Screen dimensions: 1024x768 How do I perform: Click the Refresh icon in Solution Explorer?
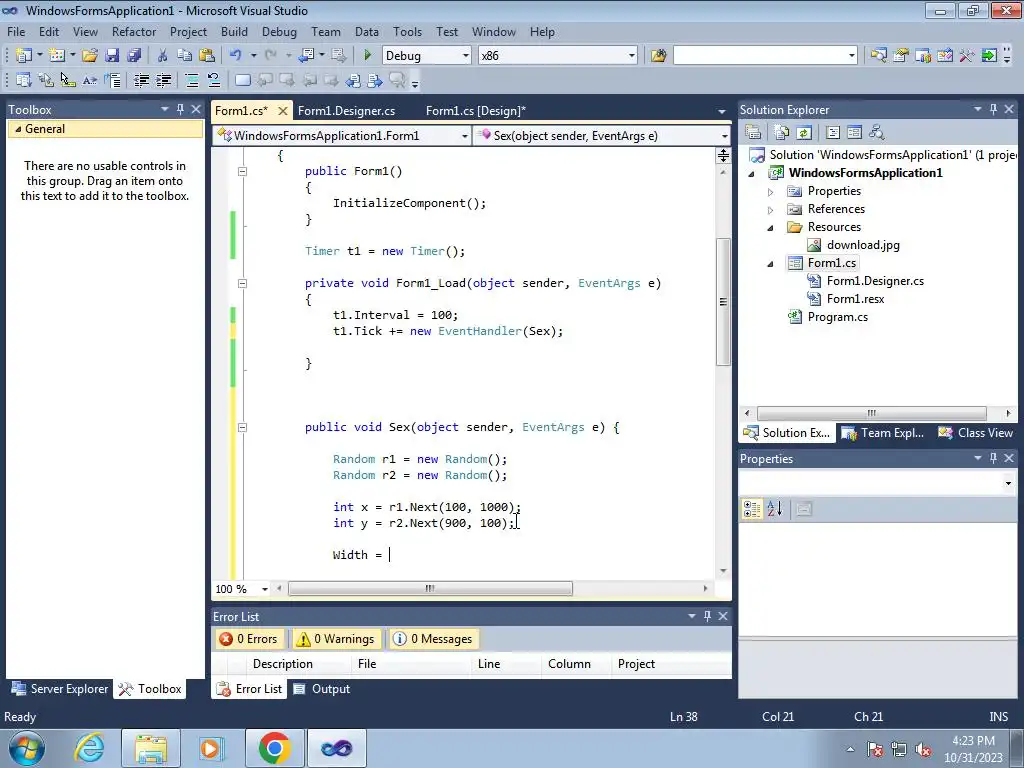tap(804, 133)
